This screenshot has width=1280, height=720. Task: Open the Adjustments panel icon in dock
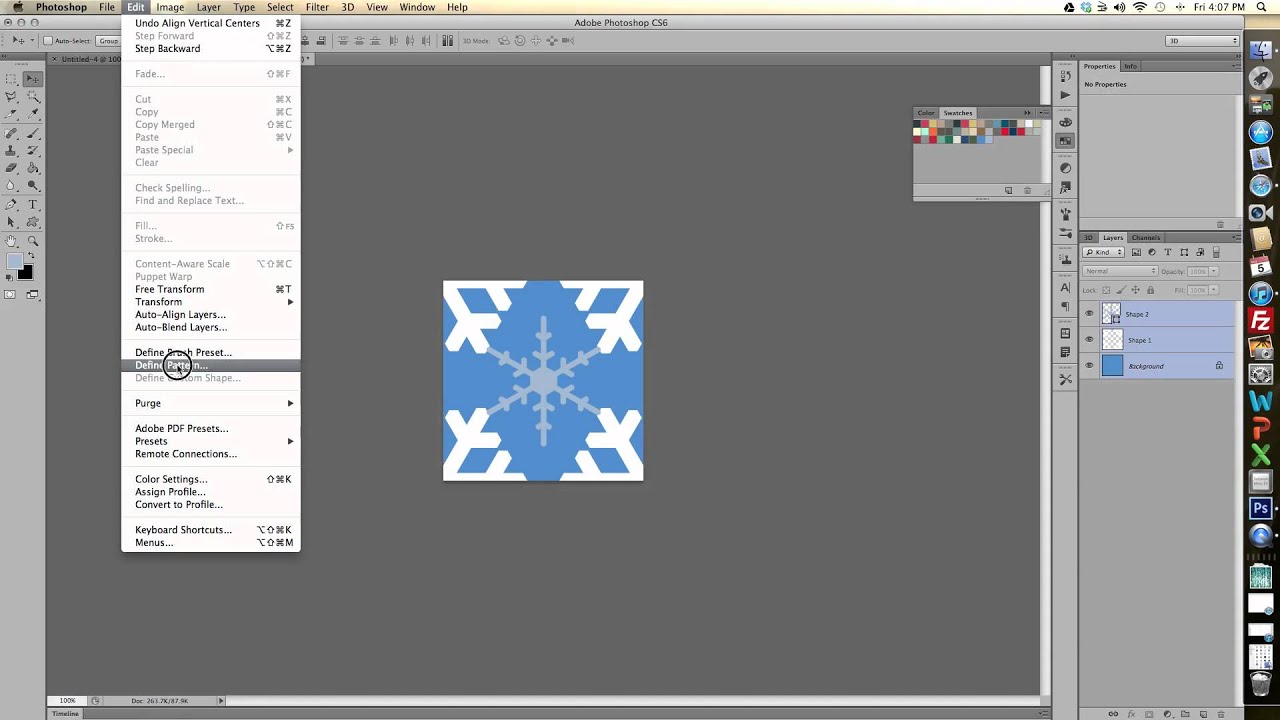pyautogui.click(x=1065, y=168)
